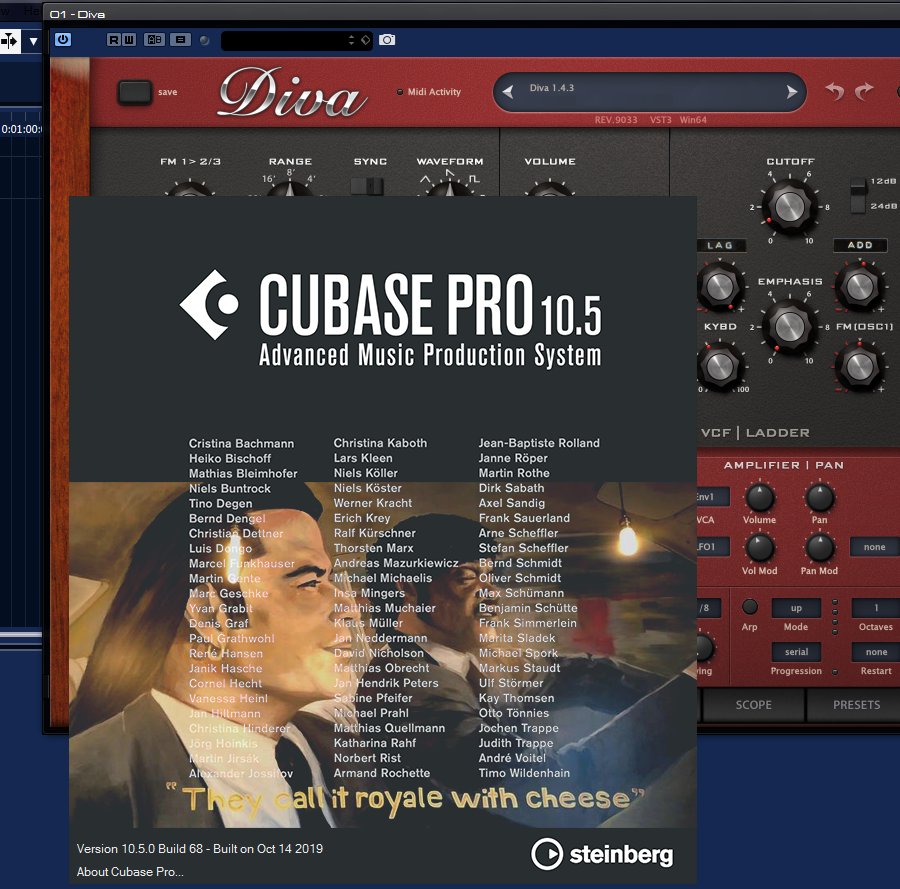Toggle the Arp on/off button
Screen dimensions: 900x889
coord(750,607)
